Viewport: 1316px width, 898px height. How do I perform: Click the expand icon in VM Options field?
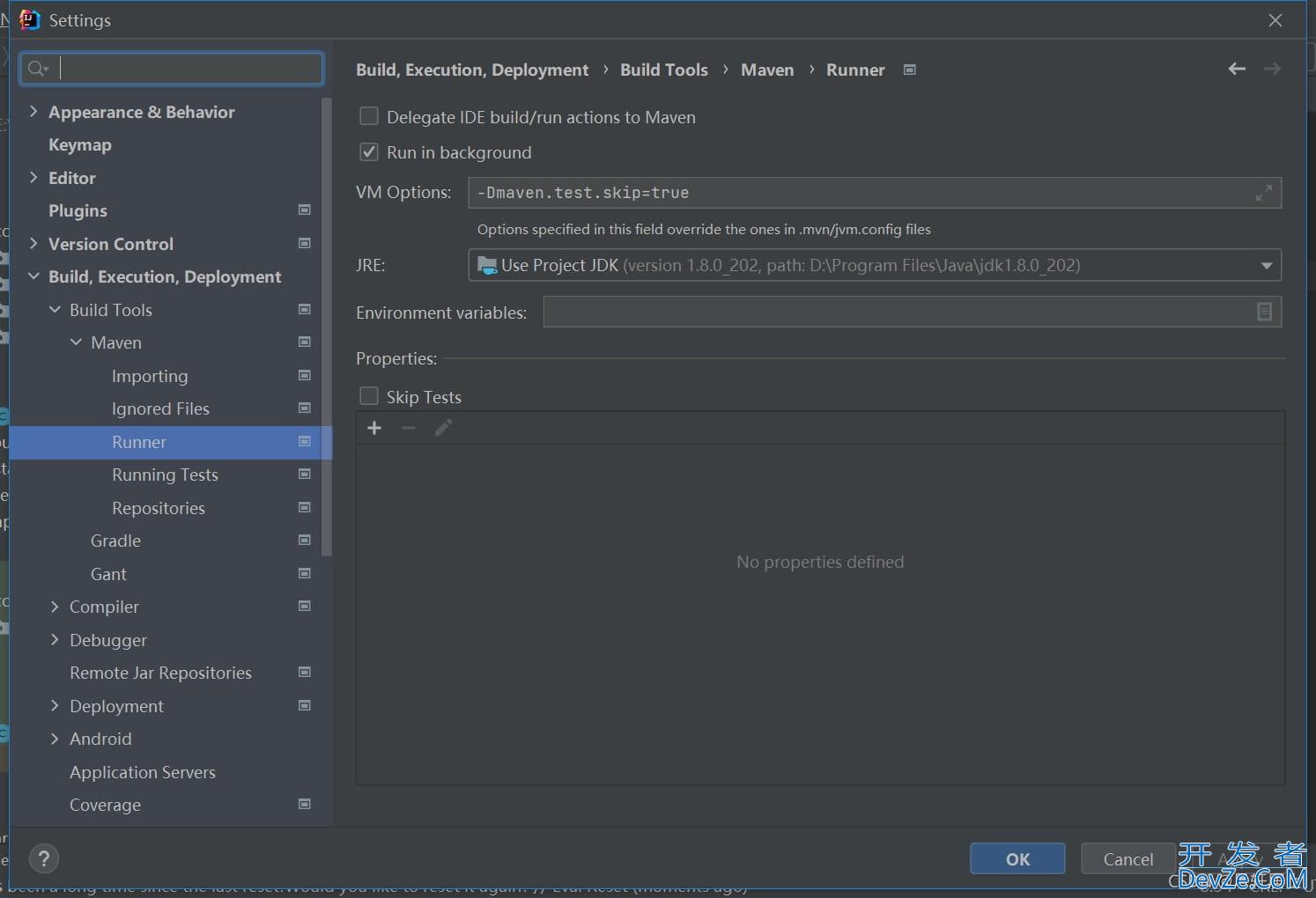coord(1263,193)
